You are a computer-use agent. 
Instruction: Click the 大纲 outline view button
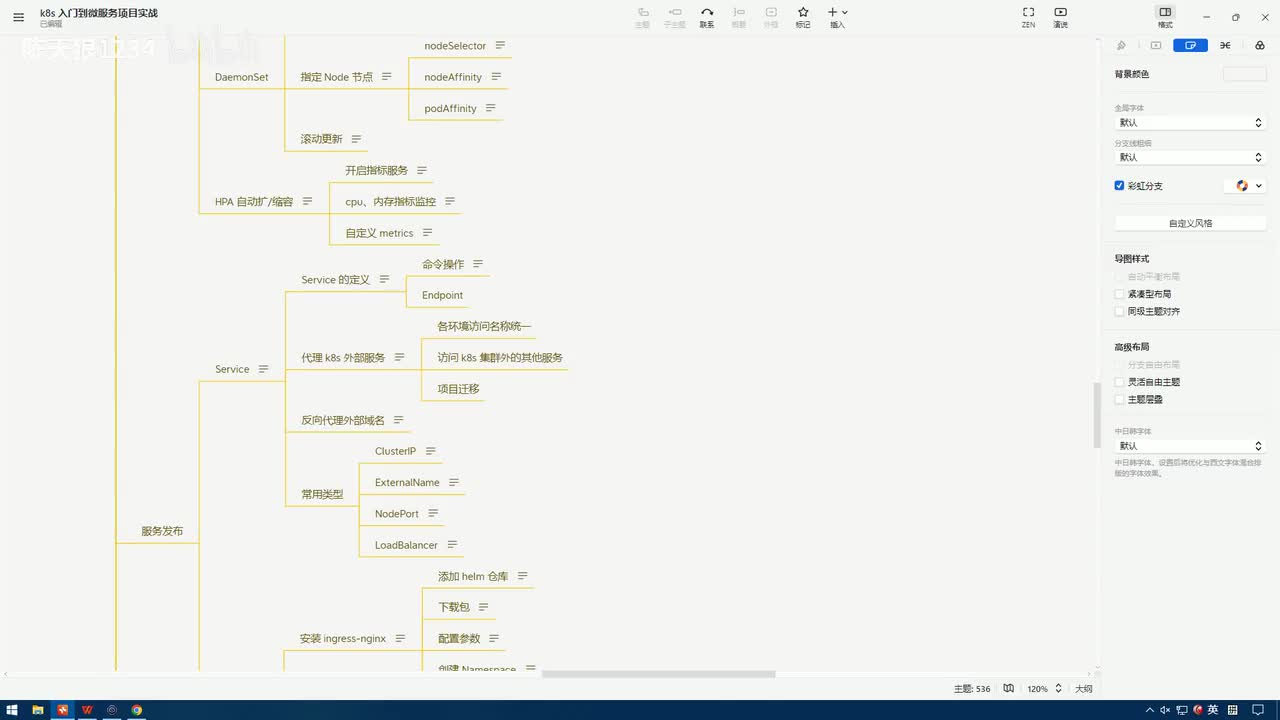point(1084,688)
